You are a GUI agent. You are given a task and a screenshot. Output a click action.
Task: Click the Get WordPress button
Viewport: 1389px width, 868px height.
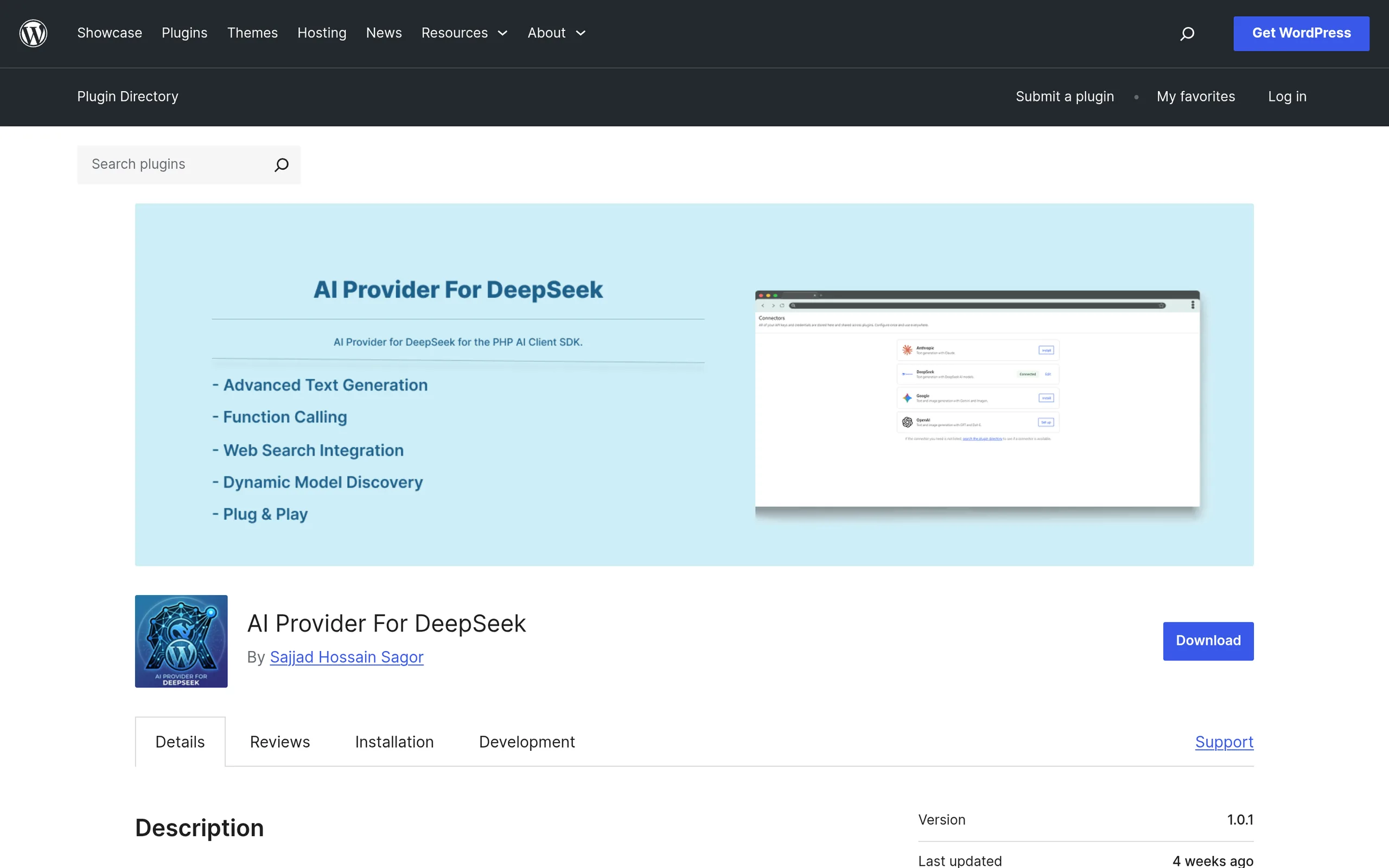click(1301, 33)
